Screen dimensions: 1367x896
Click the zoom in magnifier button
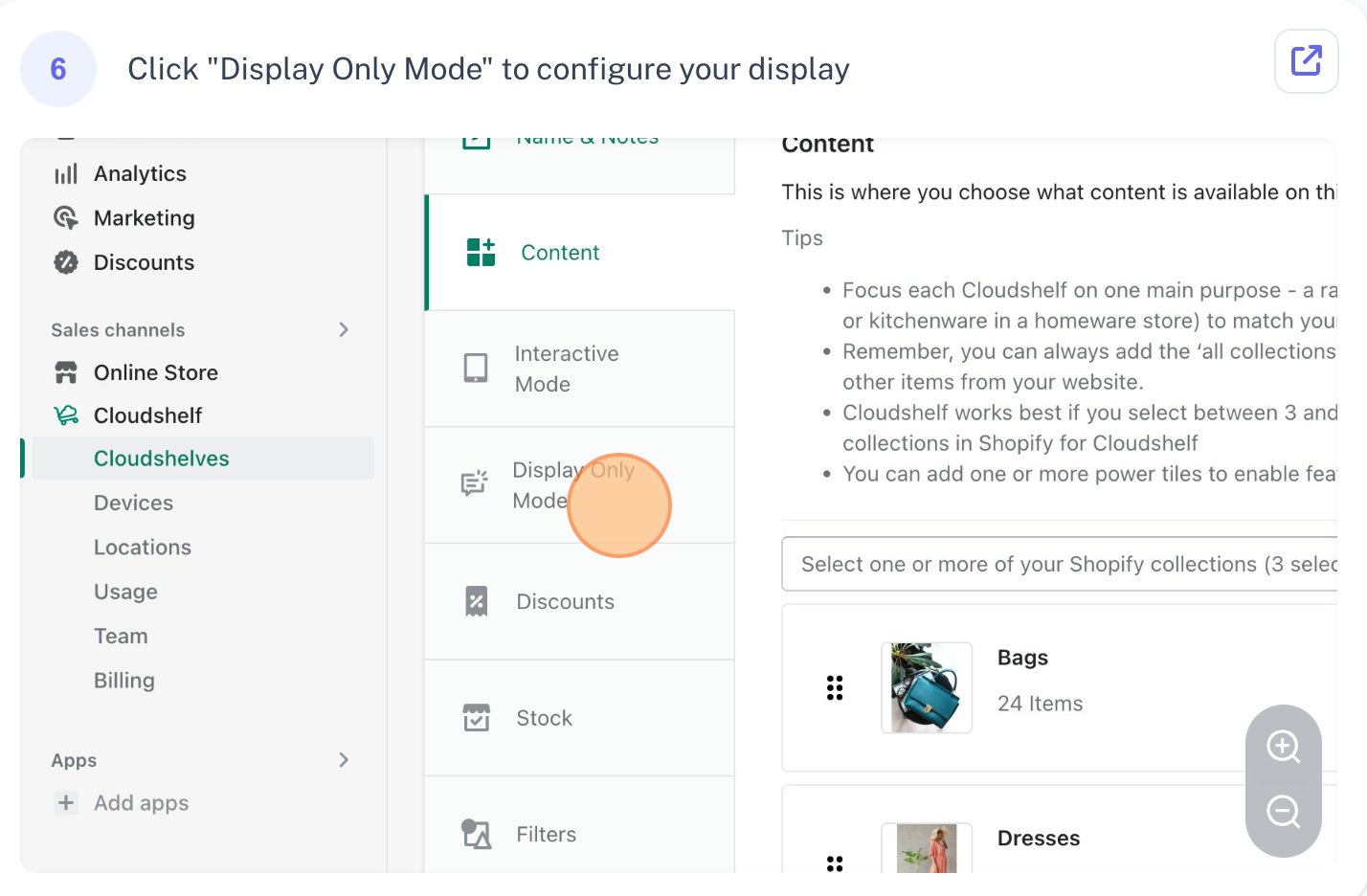[x=1283, y=746]
